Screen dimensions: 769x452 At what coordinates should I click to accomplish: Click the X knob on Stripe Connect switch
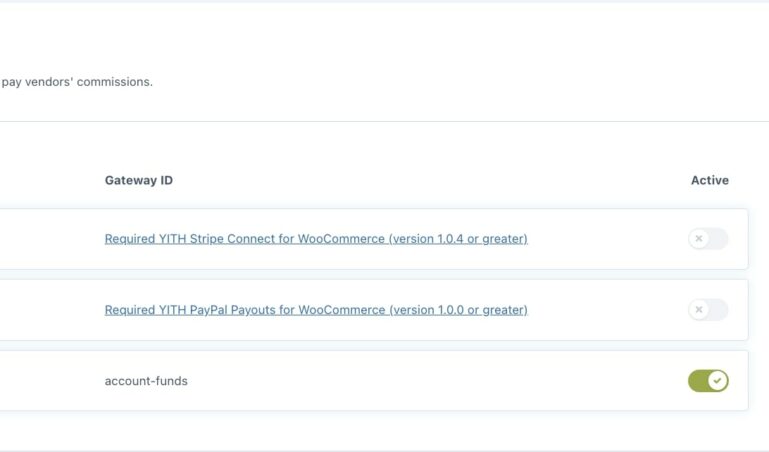pyautogui.click(x=699, y=239)
